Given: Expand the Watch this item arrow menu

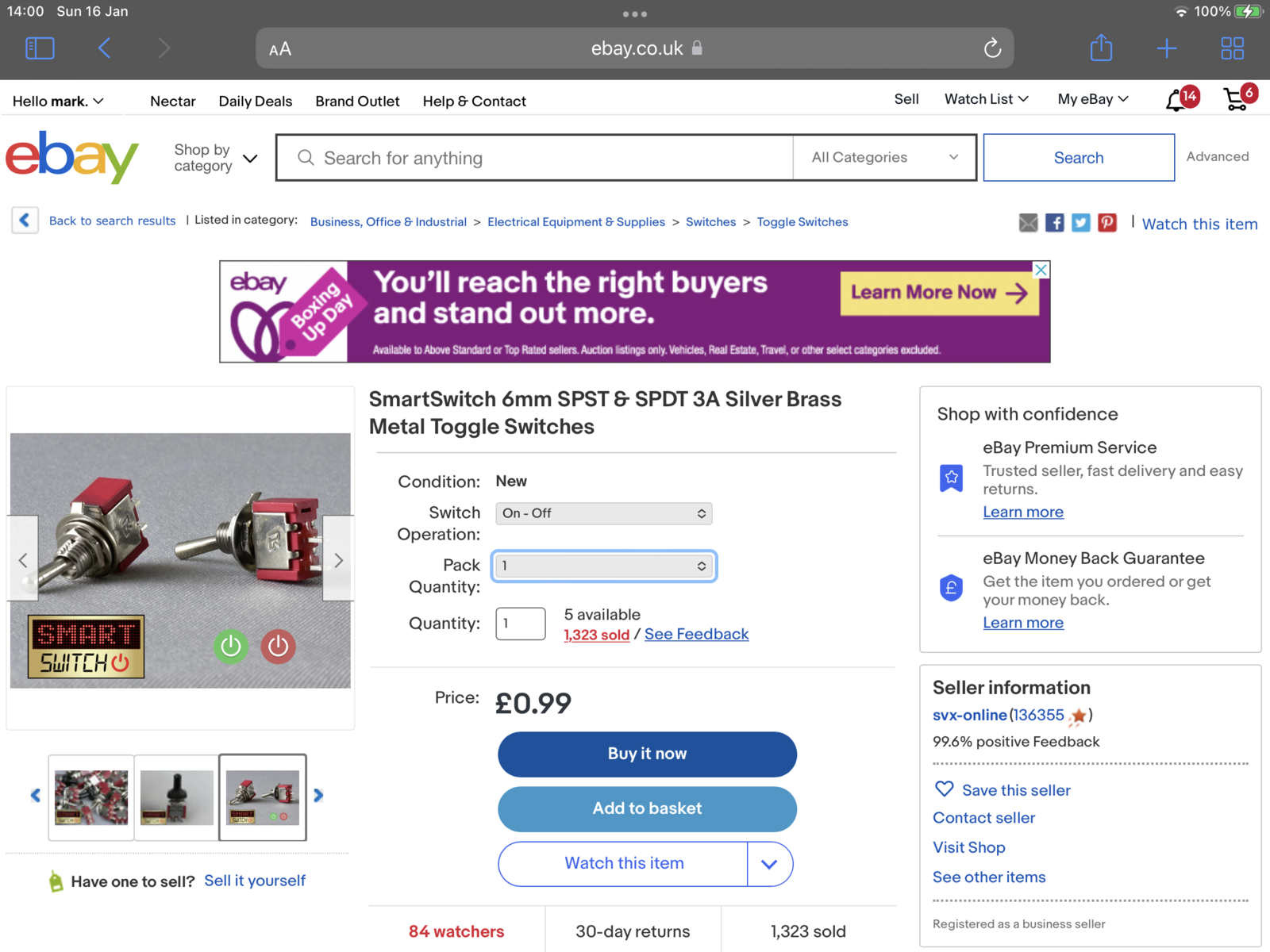Looking at the screenshot, I should click(769, 864).
